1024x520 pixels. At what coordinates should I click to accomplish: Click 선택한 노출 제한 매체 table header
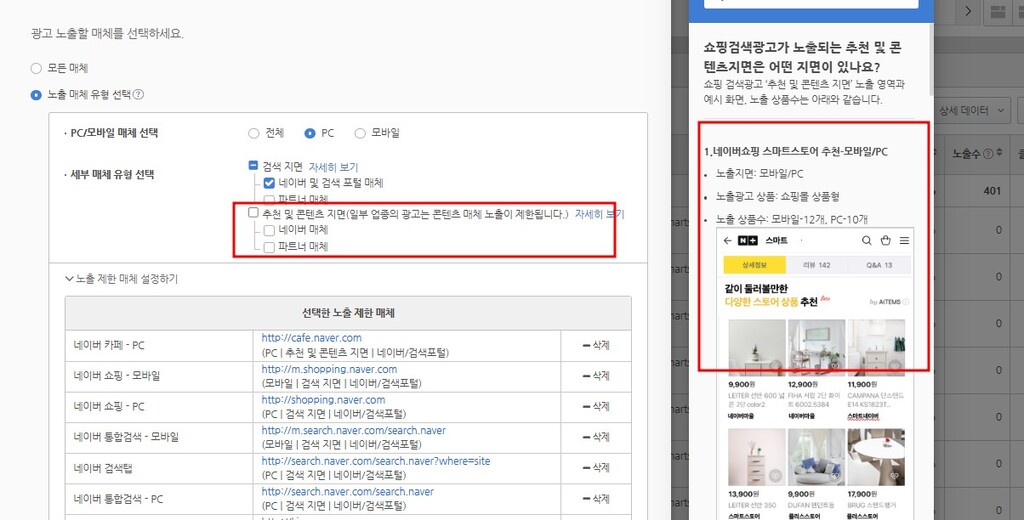[x=348, y=313]
